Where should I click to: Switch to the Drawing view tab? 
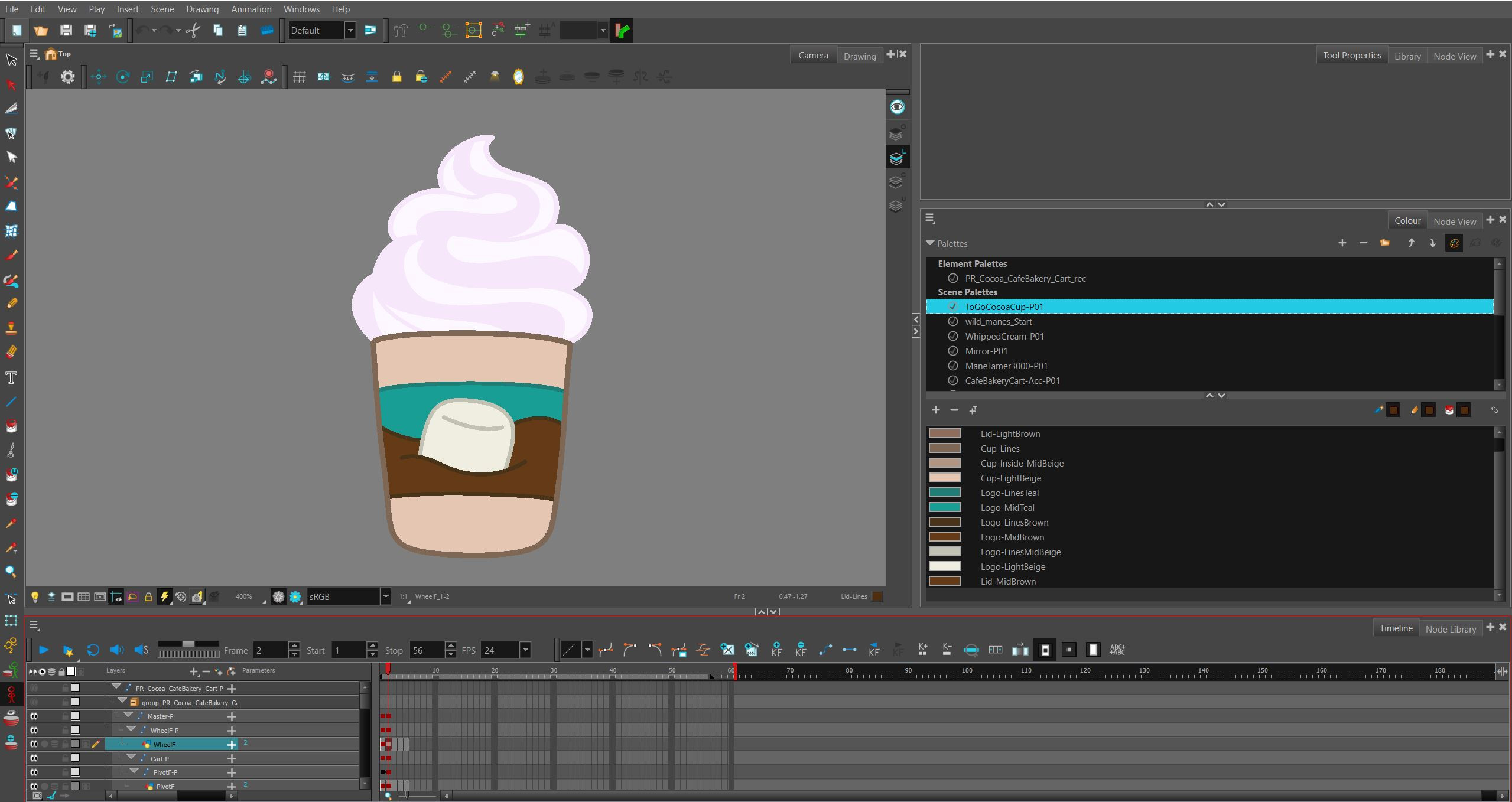[x=860, y=56]
